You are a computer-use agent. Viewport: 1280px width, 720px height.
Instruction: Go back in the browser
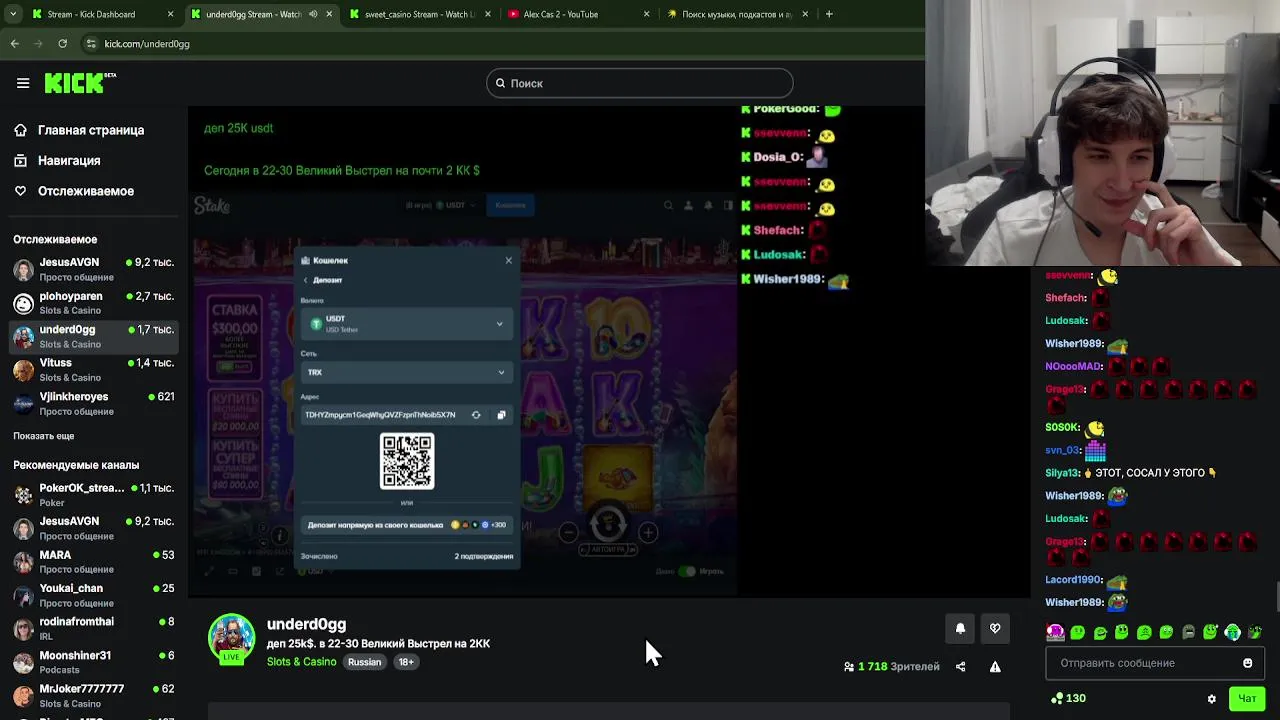[14, 44]
